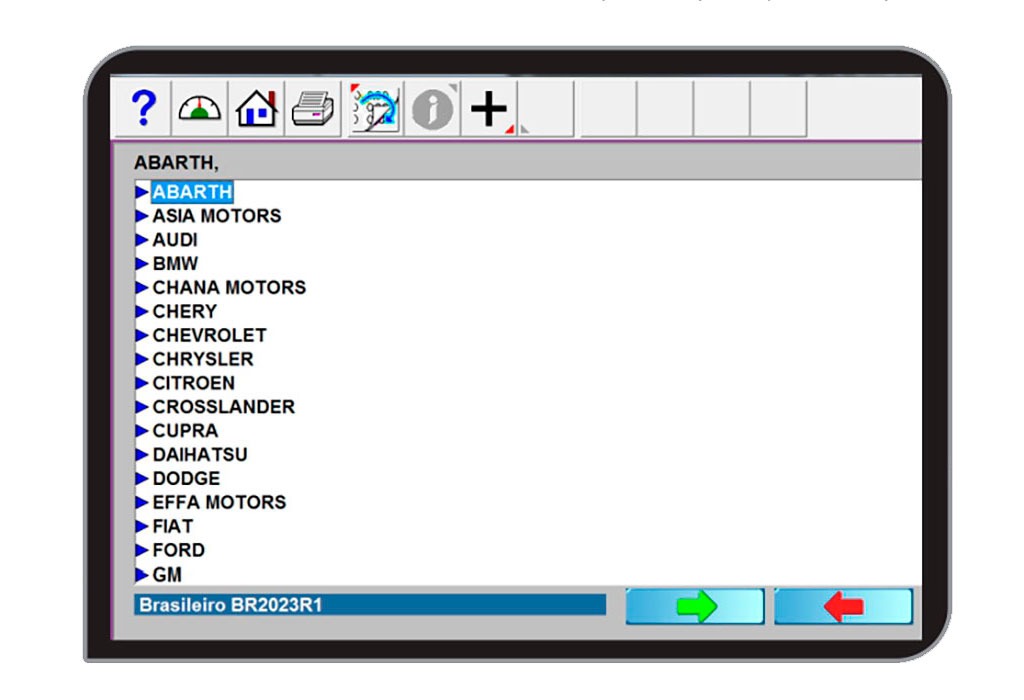Expand the BMW tree arrow
Image resolution: width=1024 pixels, height=700 pixels.
pyautogui.click(x=142, y=264)
